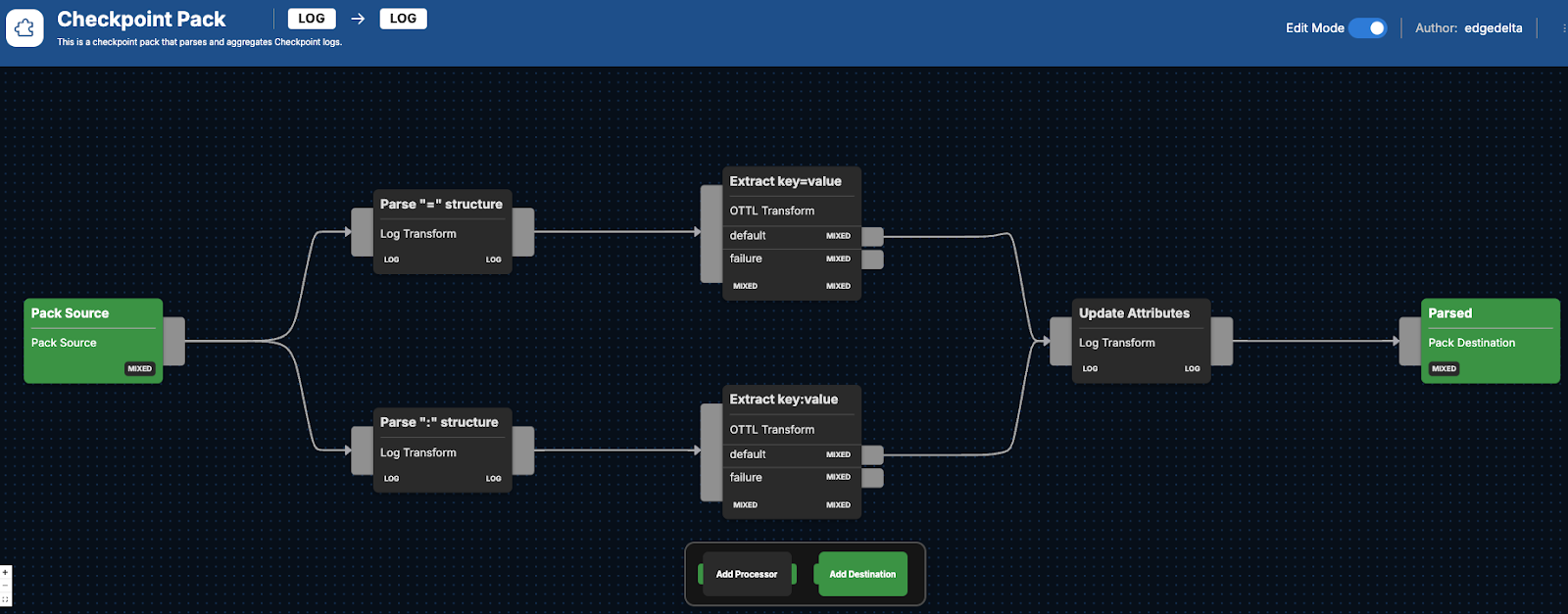Zoom out with the canvas minus icon
Viewport: 1568px width, 614px height.
[6, 586]
